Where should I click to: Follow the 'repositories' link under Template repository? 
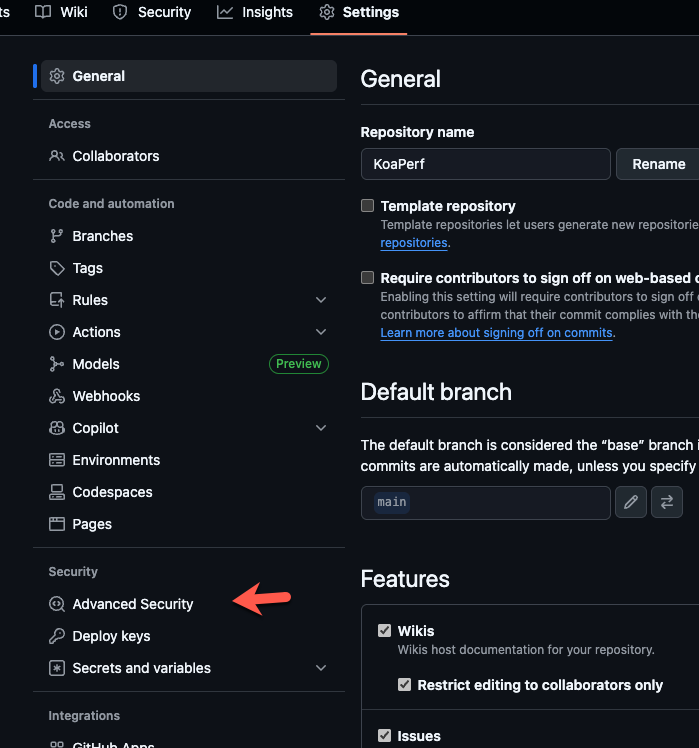pos(414,243)
